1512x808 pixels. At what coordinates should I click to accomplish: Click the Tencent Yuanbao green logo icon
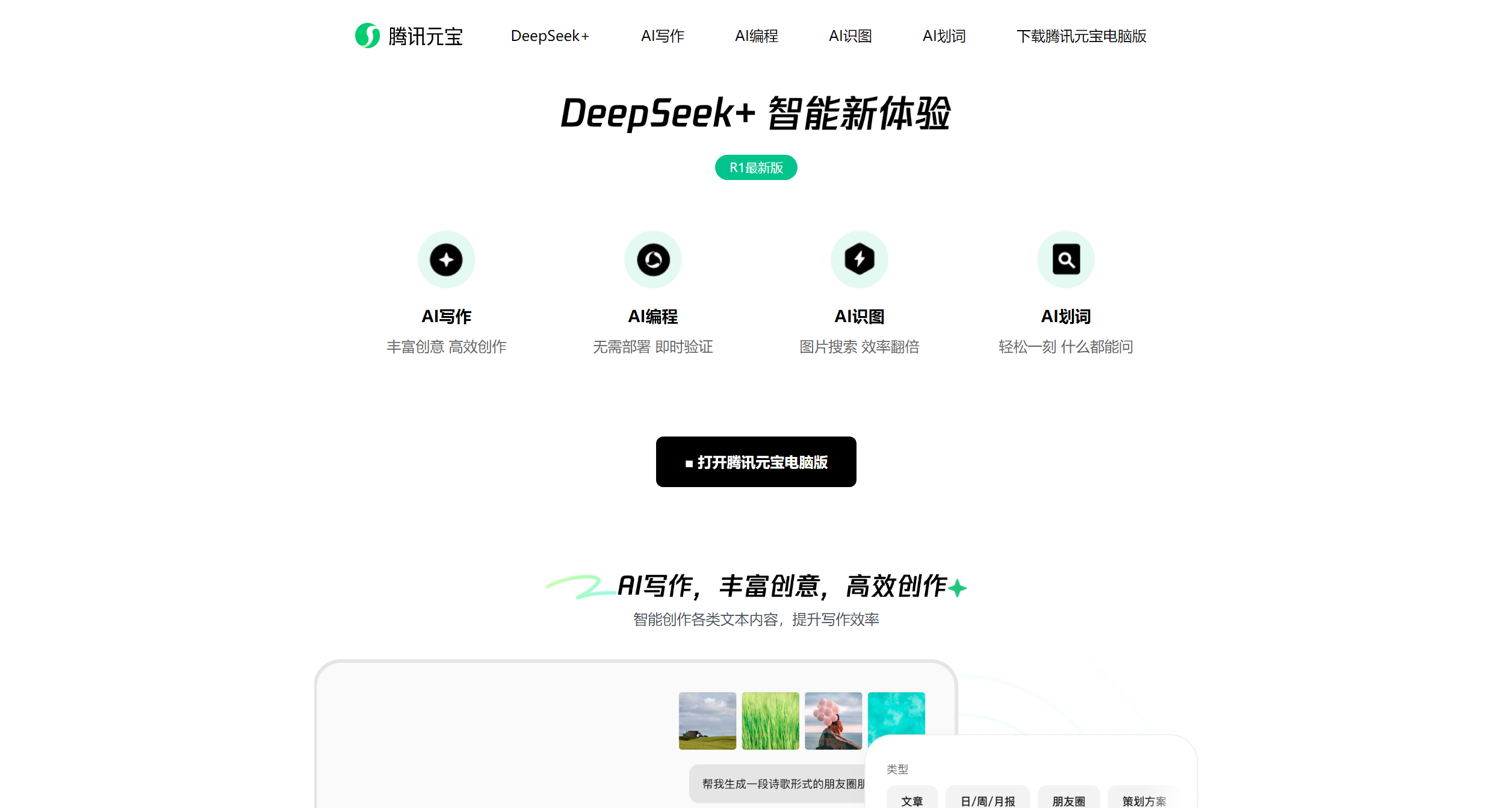pyautogui.click(x=367, y=36)
